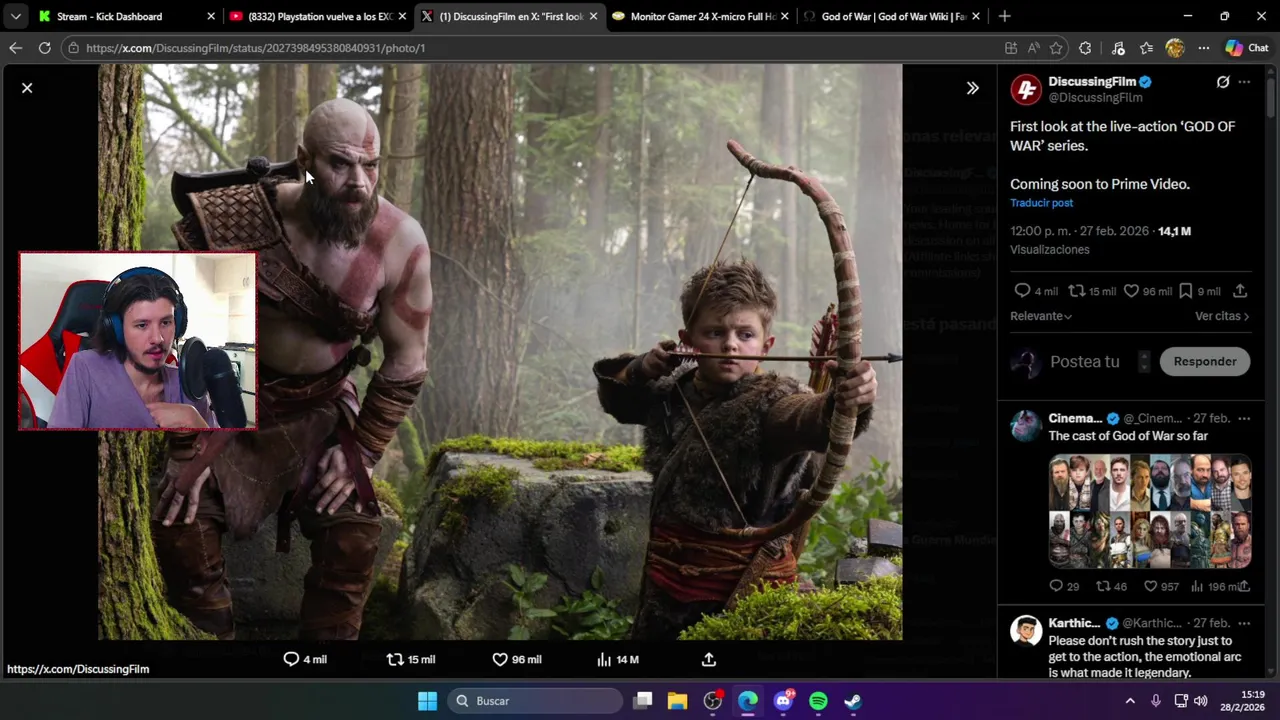The image size is (1280, 720).
Task: Open DiscussingFilm profile avatar
Action: click(1026, 89)
